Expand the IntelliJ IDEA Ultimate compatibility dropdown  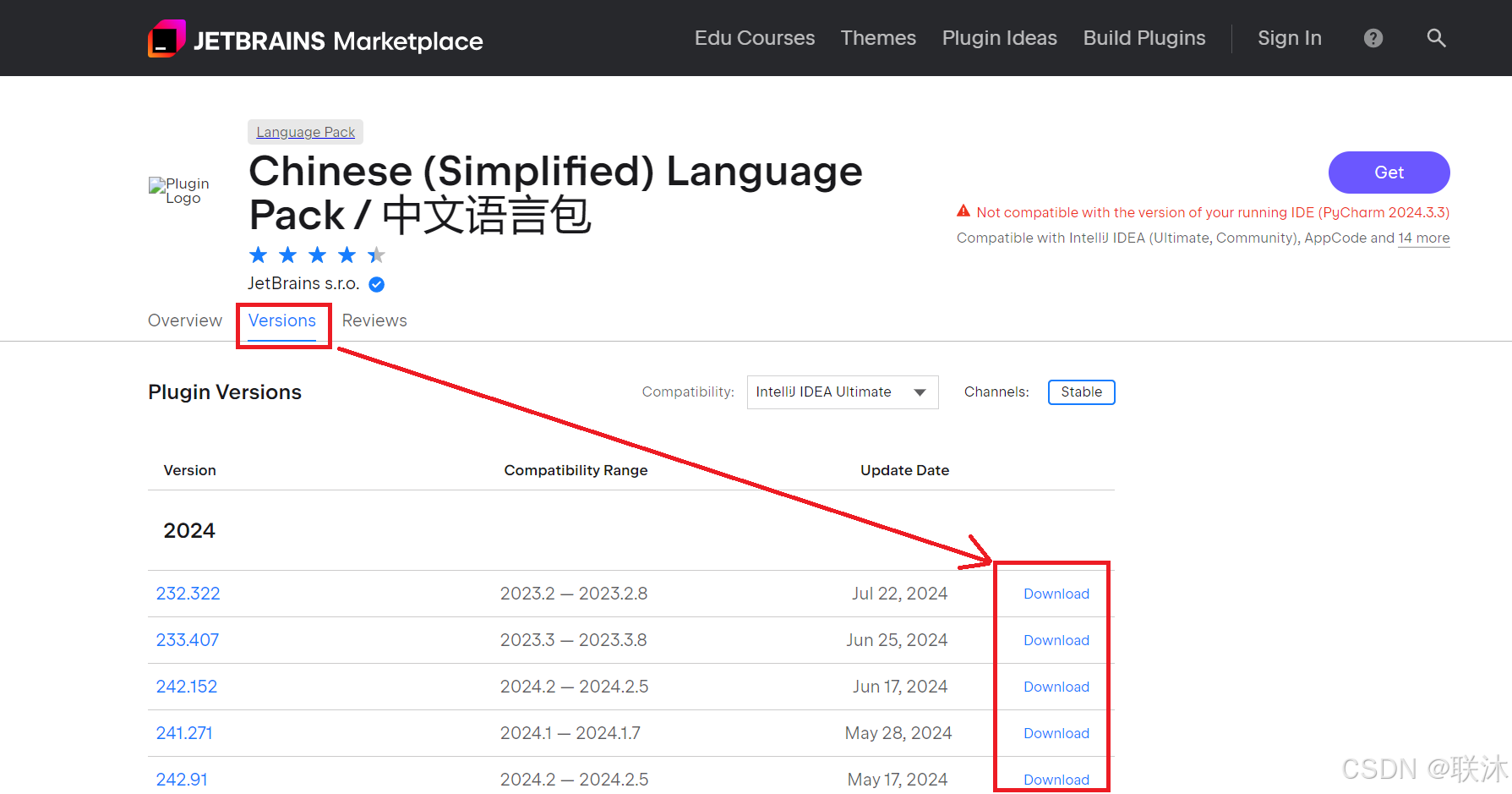click(843, 392)
